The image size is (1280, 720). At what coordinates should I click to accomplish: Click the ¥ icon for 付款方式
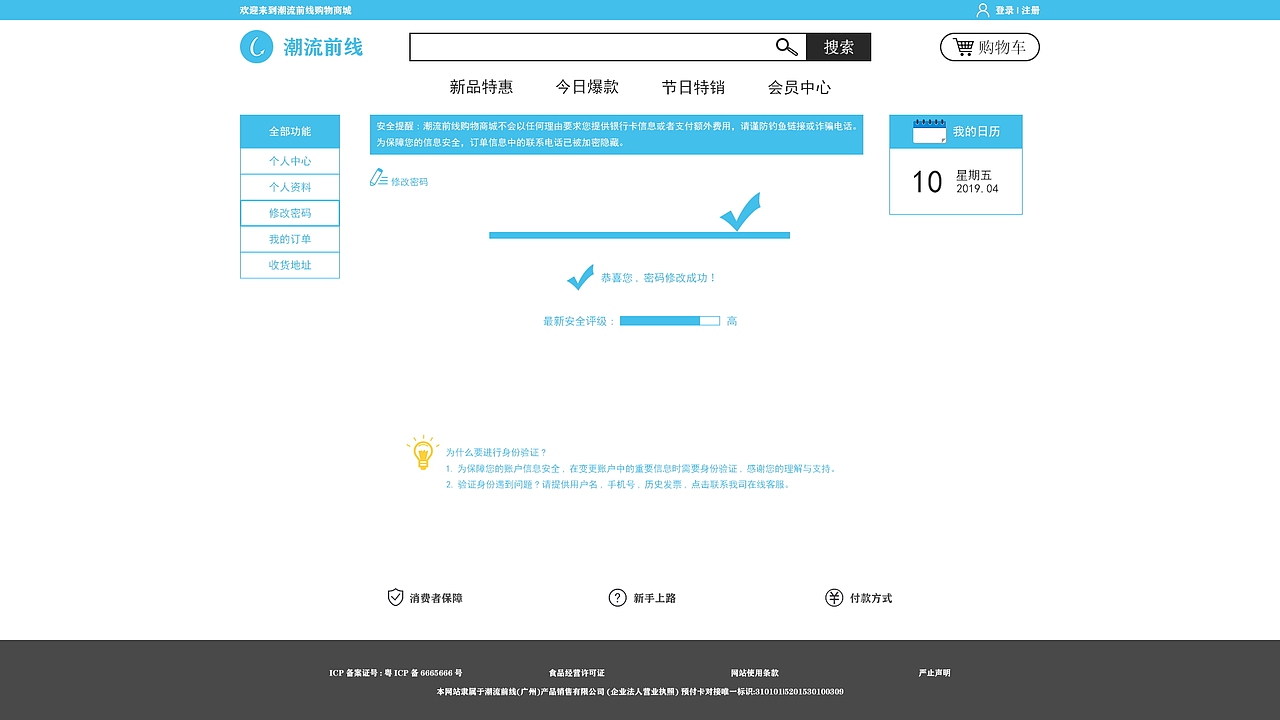[834, 597]
